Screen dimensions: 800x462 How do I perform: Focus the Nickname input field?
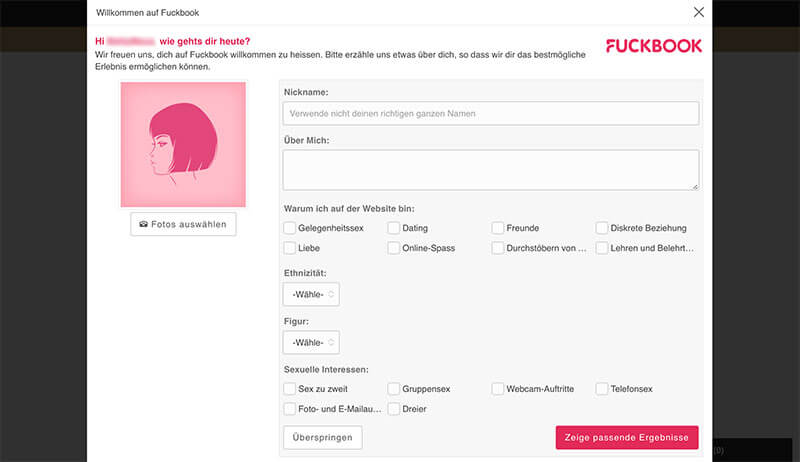(x=490, y=113)
